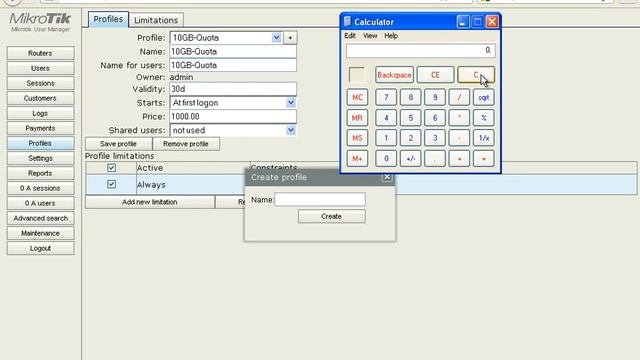
Task: Click the divide key in Calculator
Action: pyautogui.click(x=459, y=98)
